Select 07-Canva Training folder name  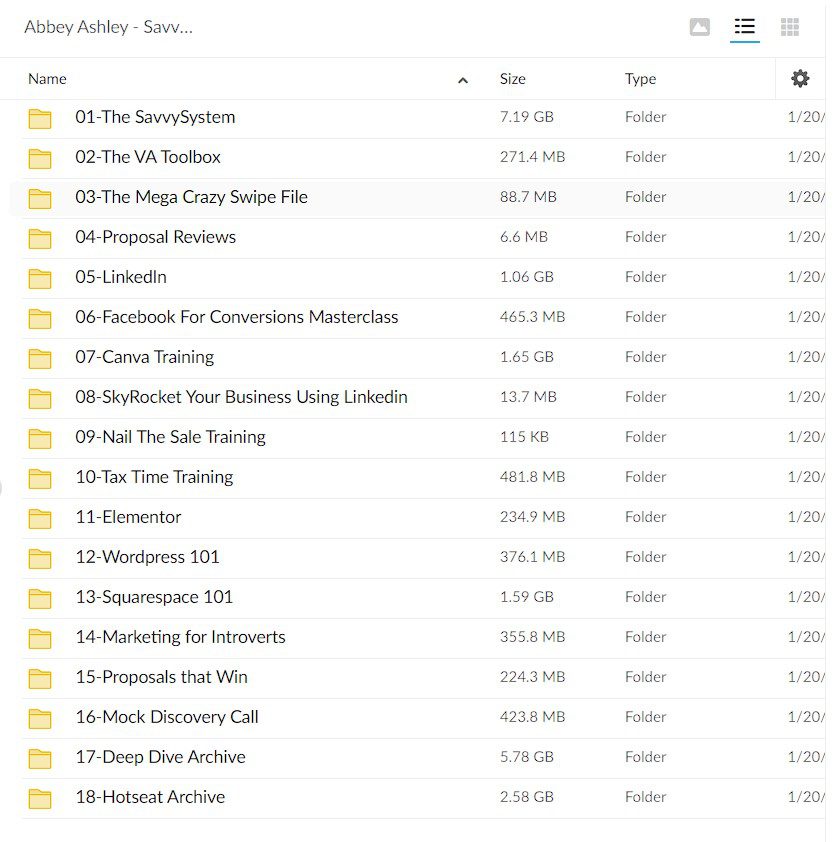click(144, 357)
